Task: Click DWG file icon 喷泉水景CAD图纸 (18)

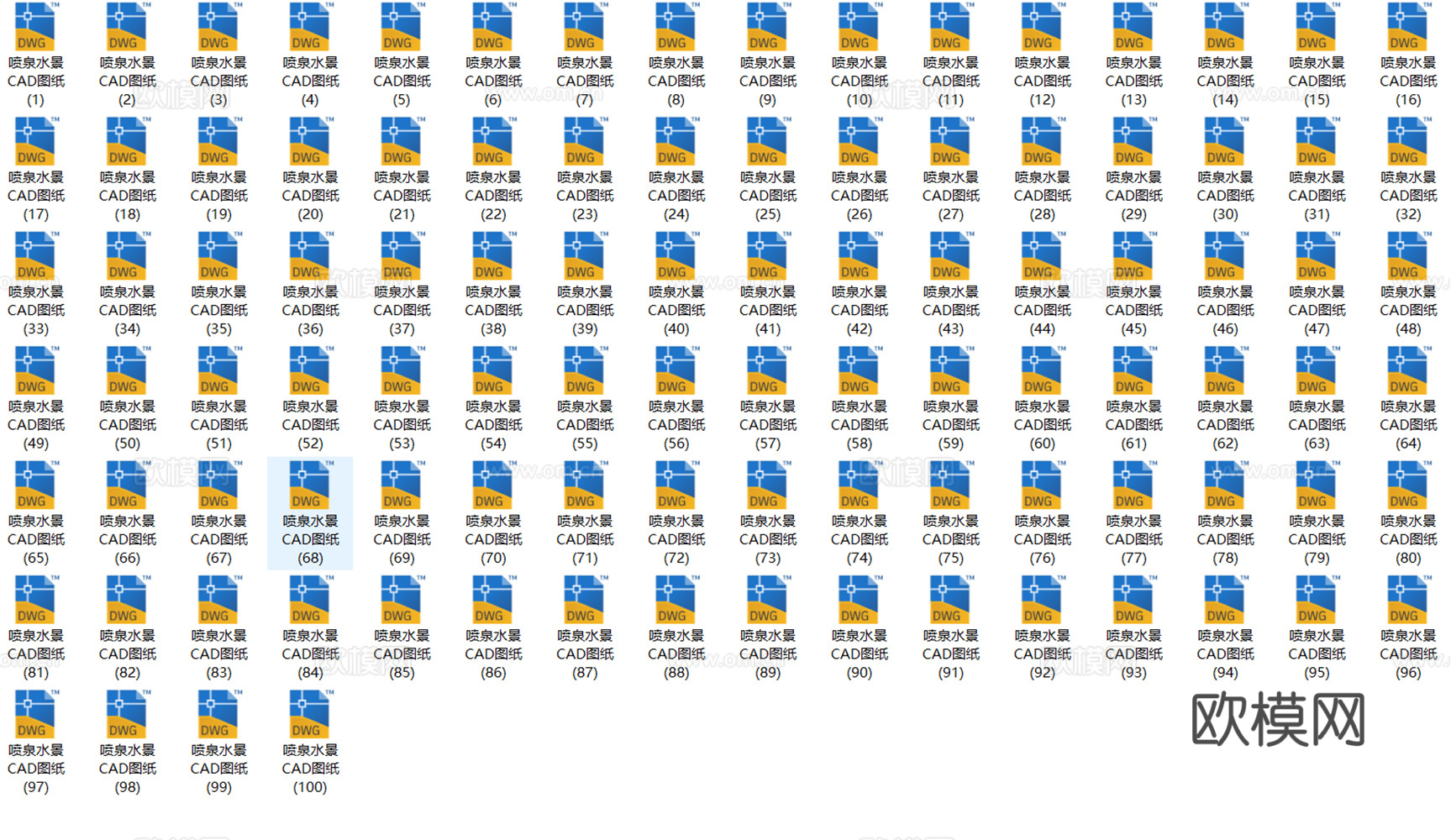Action: coord(127,141)
